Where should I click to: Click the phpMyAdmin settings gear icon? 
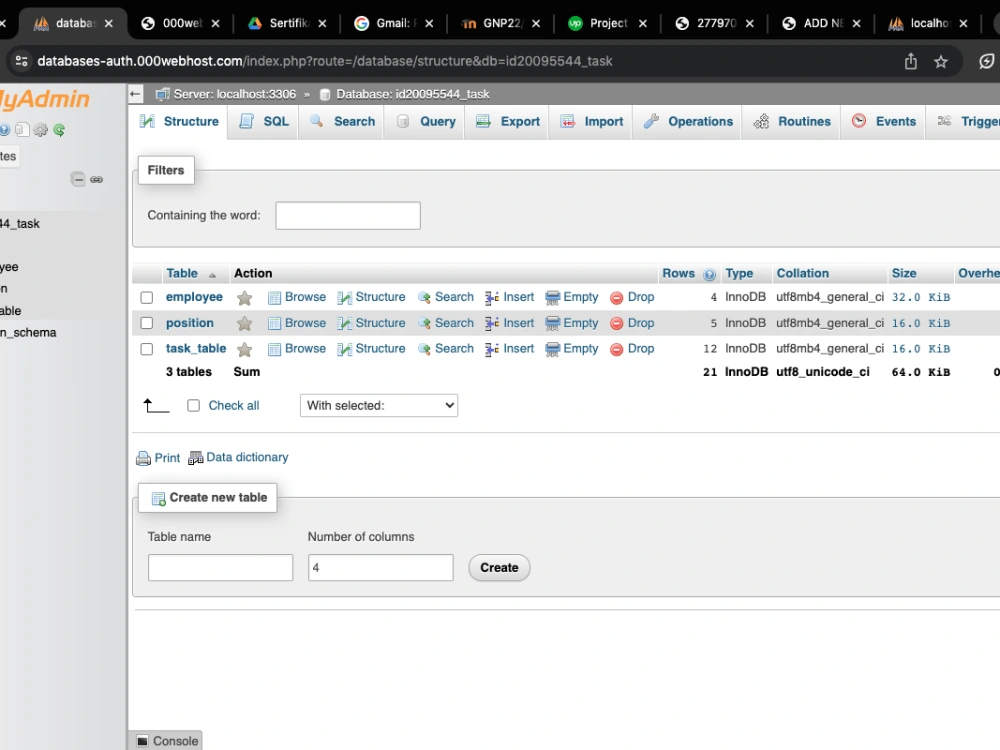pos(41,130)
